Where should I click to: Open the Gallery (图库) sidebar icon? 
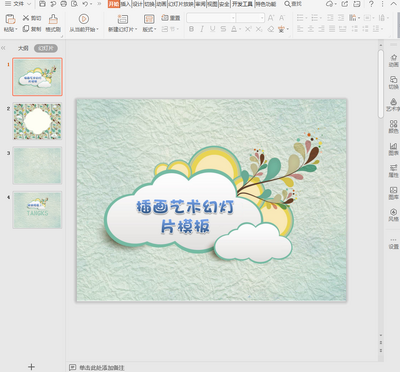(393, 193)
